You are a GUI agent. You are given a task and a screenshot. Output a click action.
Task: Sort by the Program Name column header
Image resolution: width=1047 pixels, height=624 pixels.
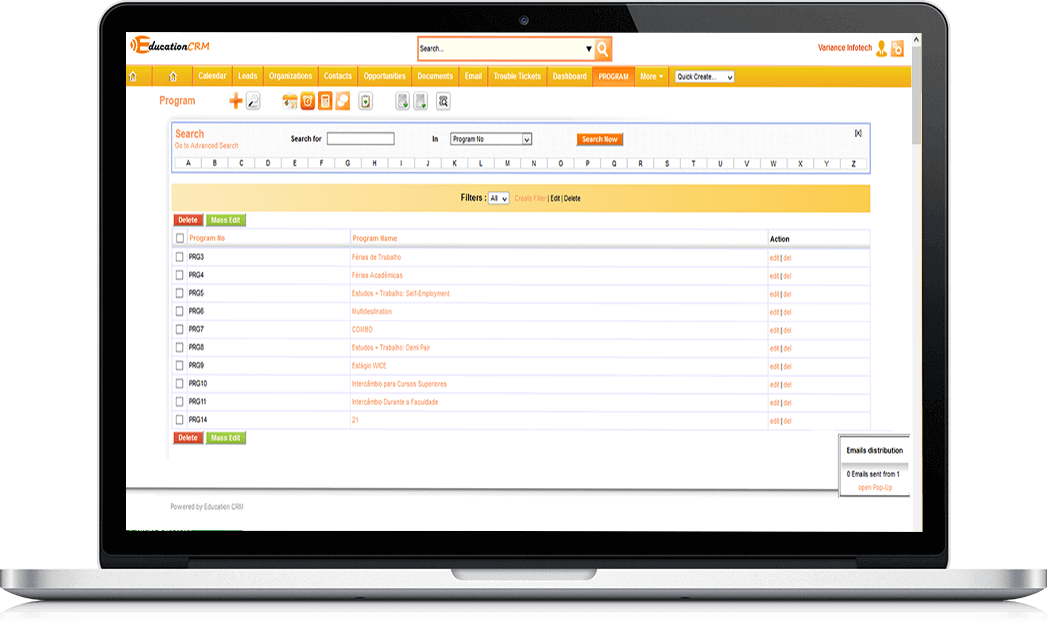(375, 238)
